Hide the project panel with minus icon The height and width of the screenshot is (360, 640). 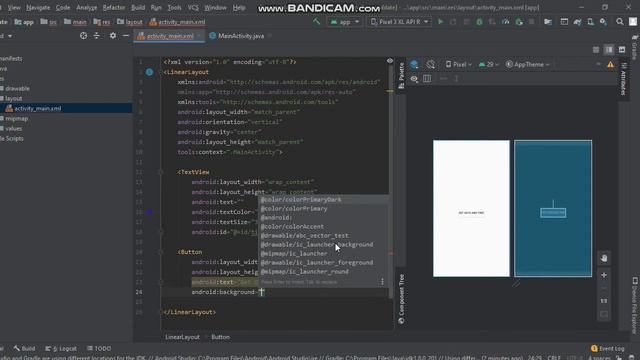coord(126,36)
